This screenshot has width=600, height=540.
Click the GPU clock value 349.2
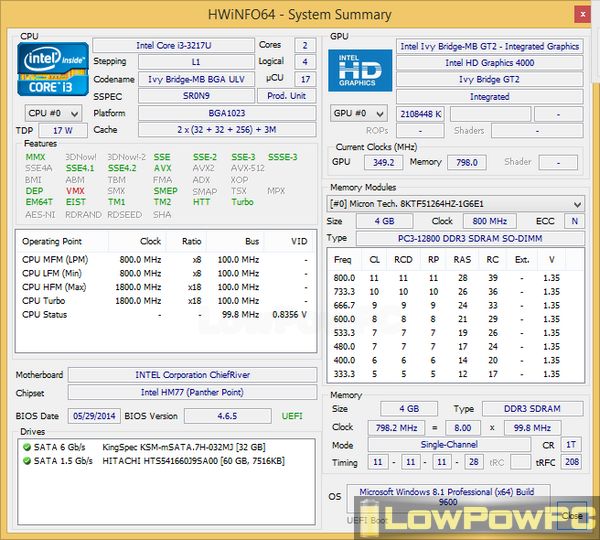pyautogui.click(x=384, y=162)
